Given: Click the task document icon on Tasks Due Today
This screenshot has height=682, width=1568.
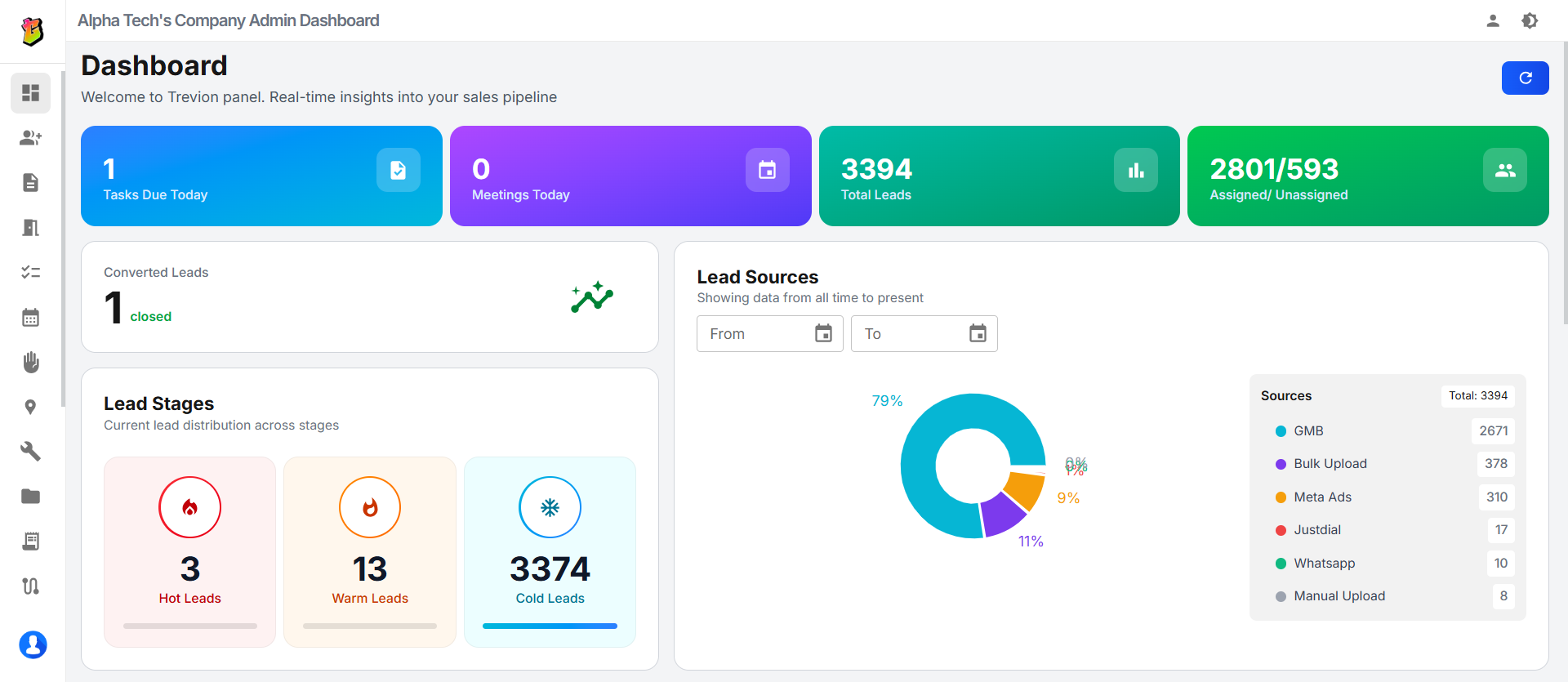Looking at the screenshot, I should (399, 170).
